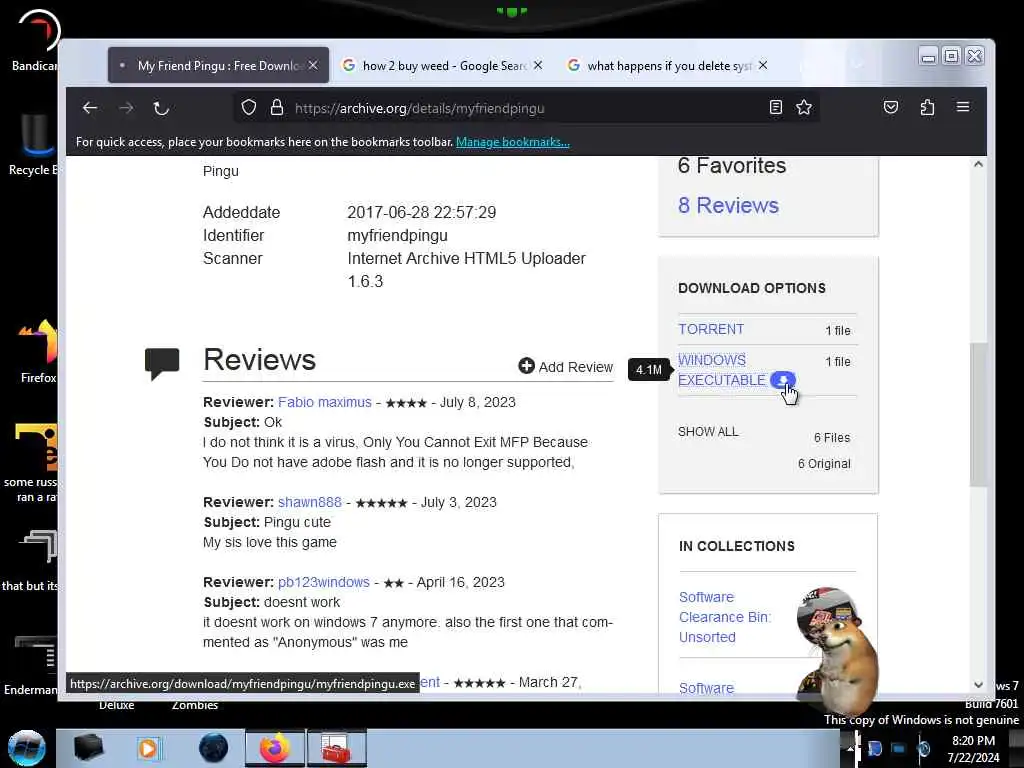This screenshot has height=768, width=1024.
Task: Click the 'that but its' desktop icon
Action: click(x=30, y=562)
